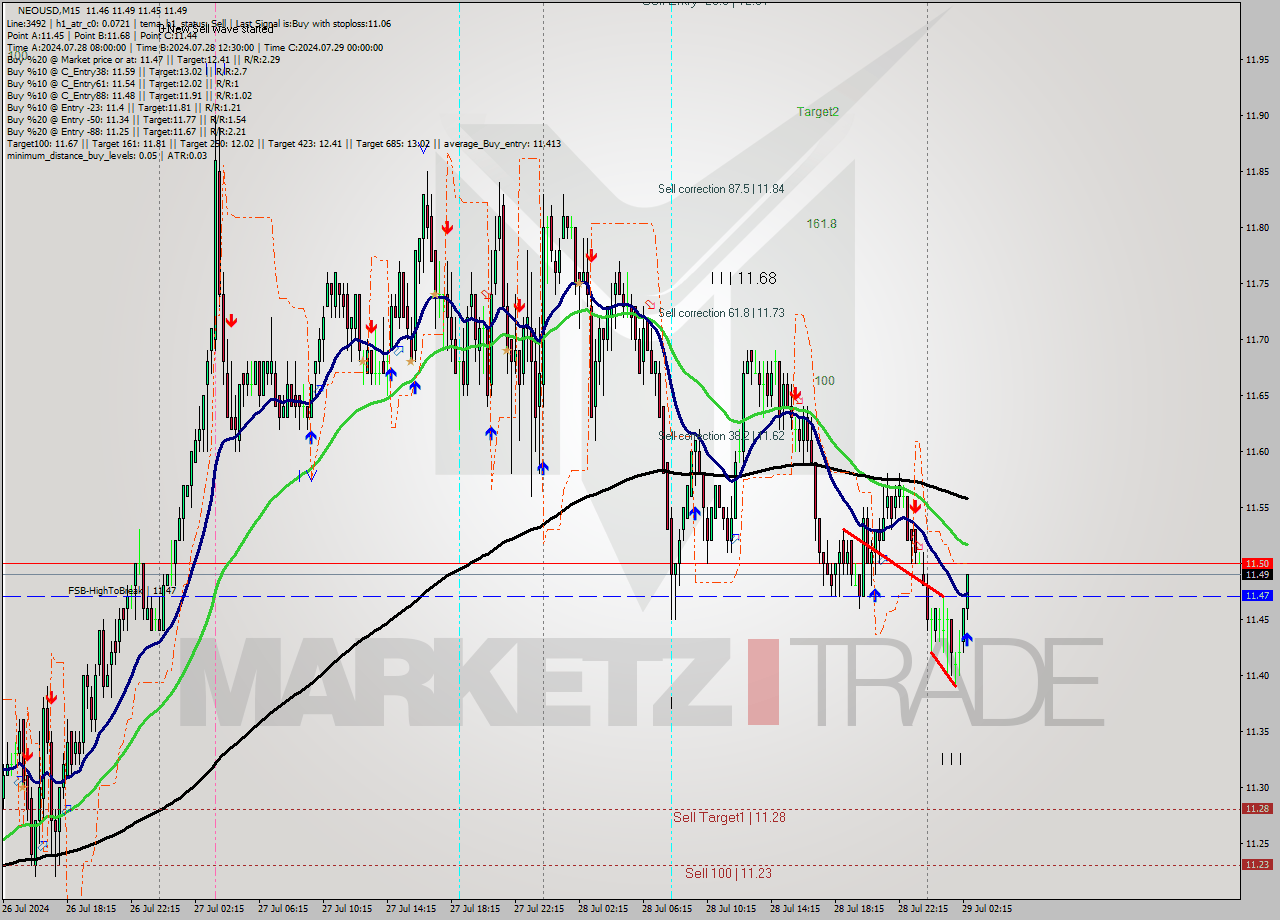Click the '29 Jul 02:15' time axis label
The height and width of the screenshot is (920, 1280).
pyautogui.click(x=988, y=909)
